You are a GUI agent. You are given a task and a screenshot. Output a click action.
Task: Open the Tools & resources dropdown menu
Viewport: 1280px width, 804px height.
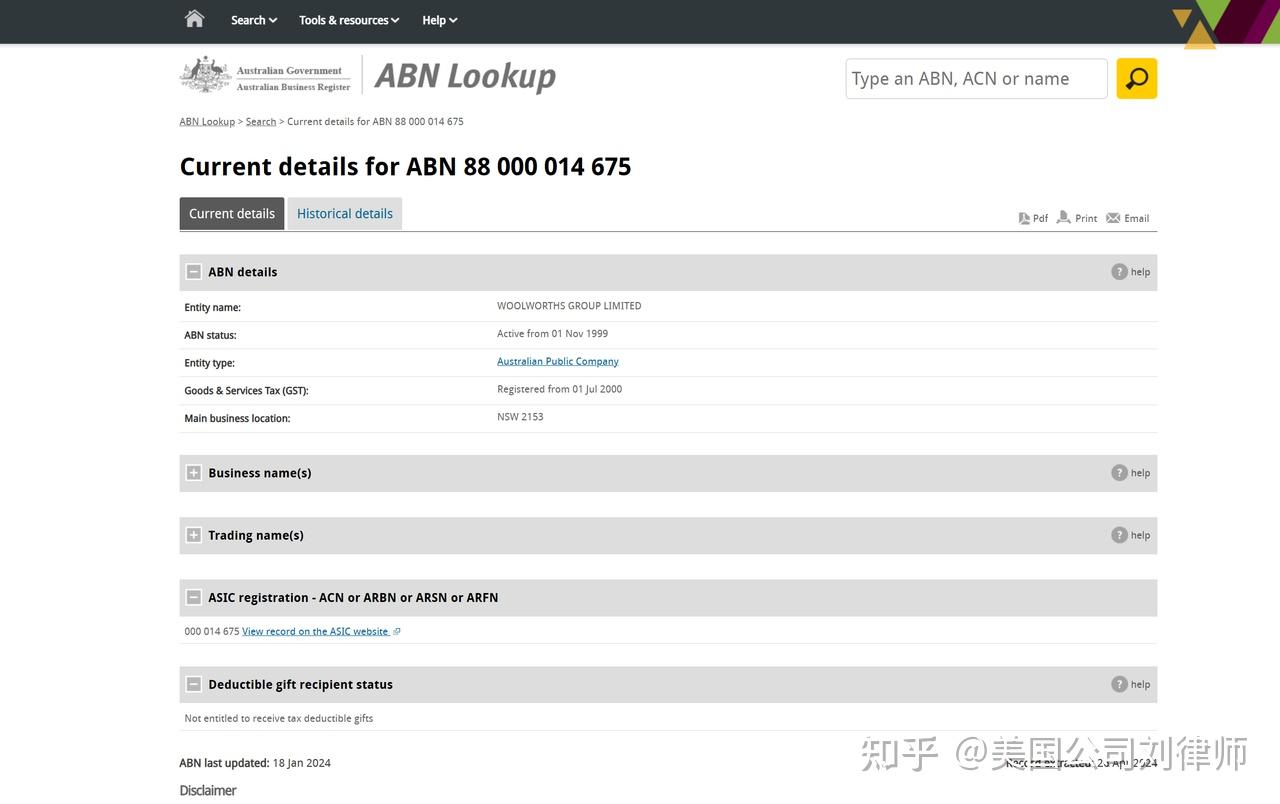click(349, 20)
